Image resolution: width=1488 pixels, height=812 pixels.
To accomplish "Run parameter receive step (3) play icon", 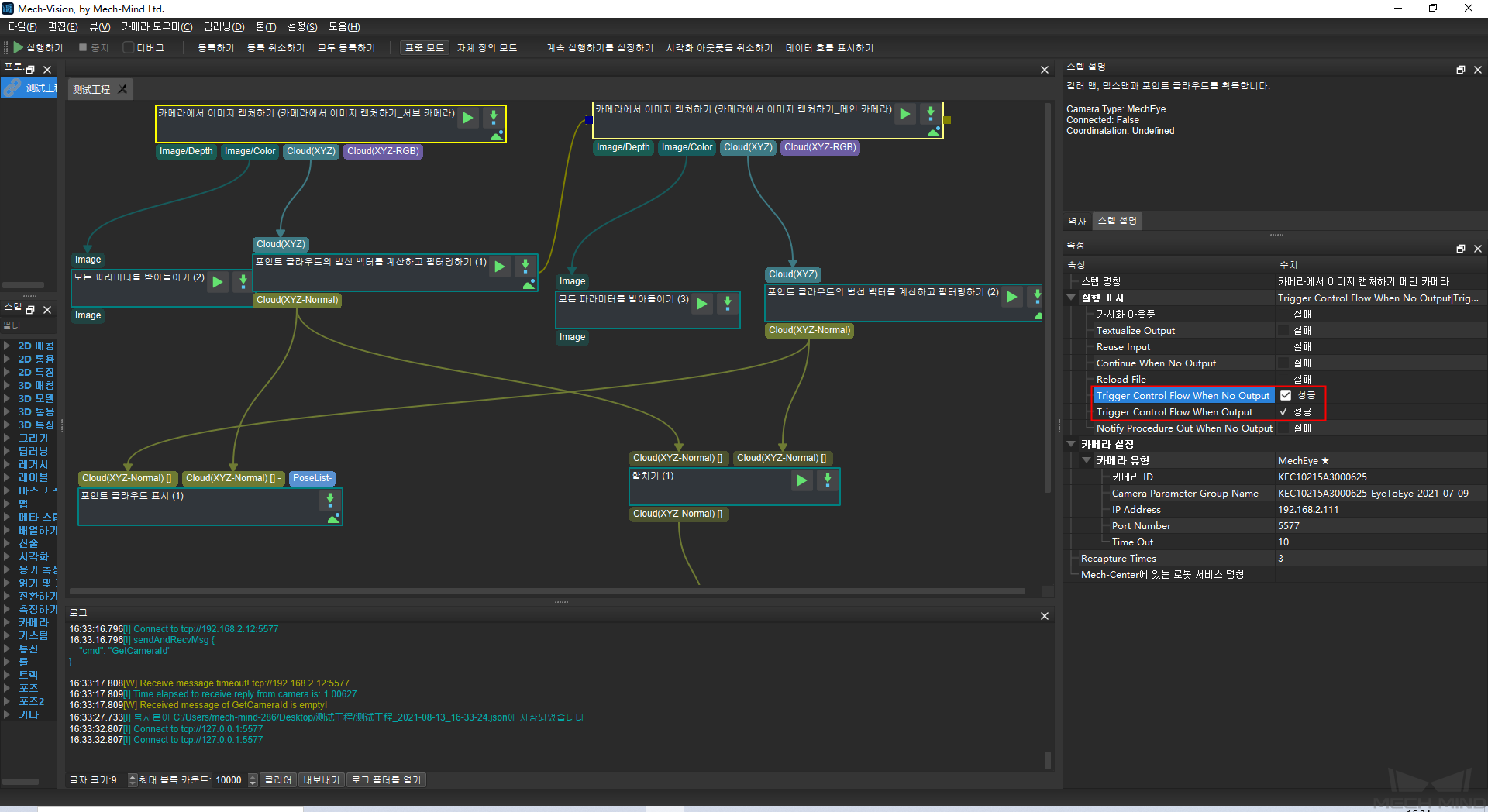I will point(702,304).
